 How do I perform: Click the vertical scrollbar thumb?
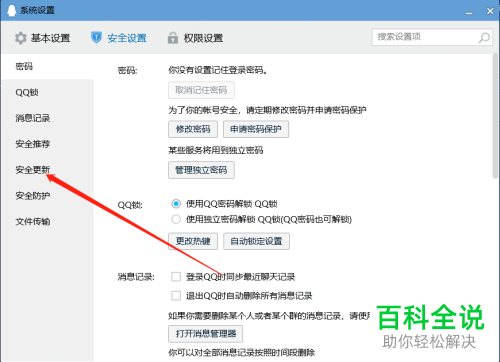point(495,117)
